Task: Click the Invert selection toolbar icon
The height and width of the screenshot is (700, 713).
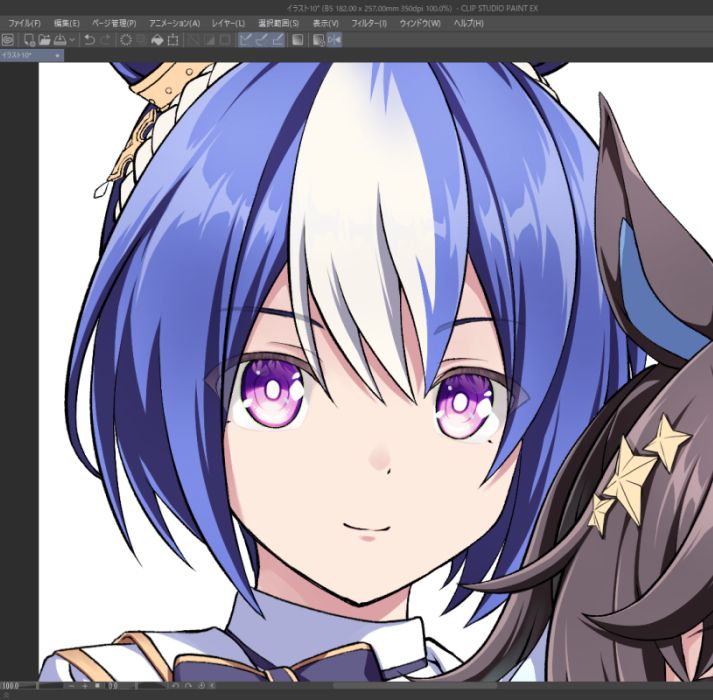Action: click(x=210, y=40)
